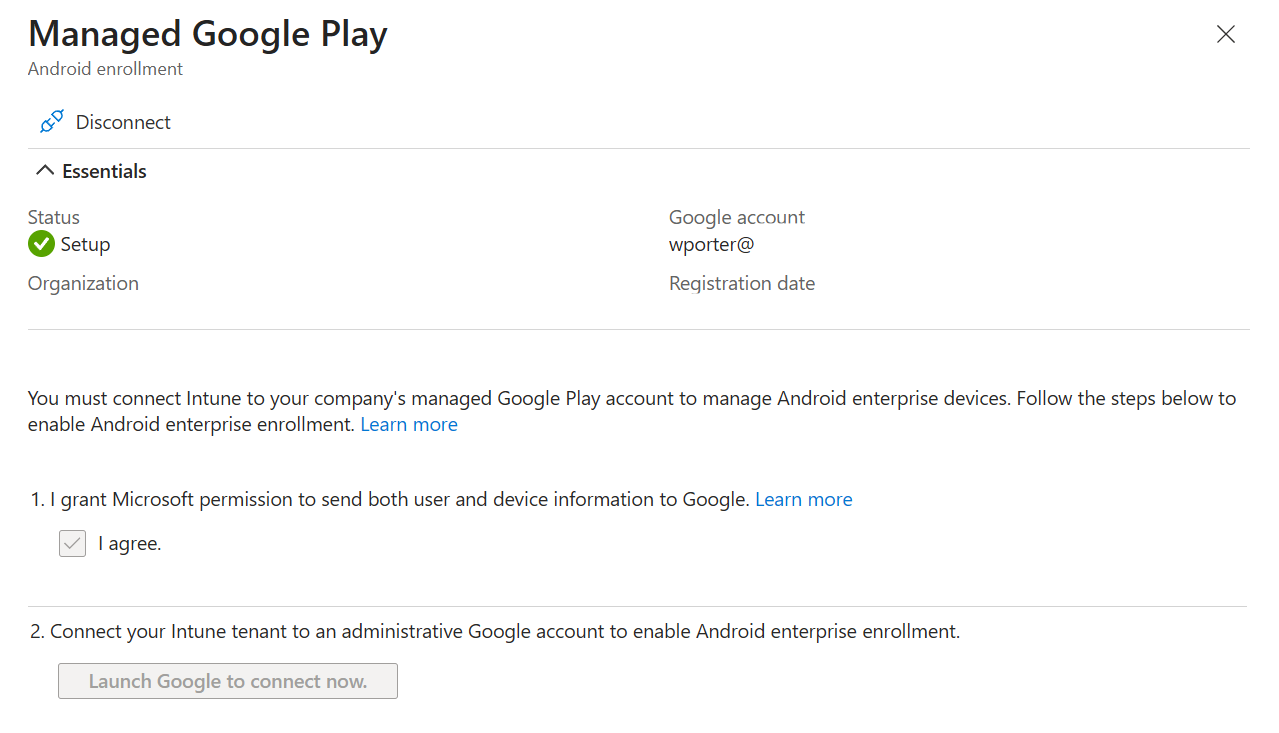Image resolution: width=1279 pixels, height=733 pixels.
Task: Click Launch Google to connect now button
Action: click(228, 681)
